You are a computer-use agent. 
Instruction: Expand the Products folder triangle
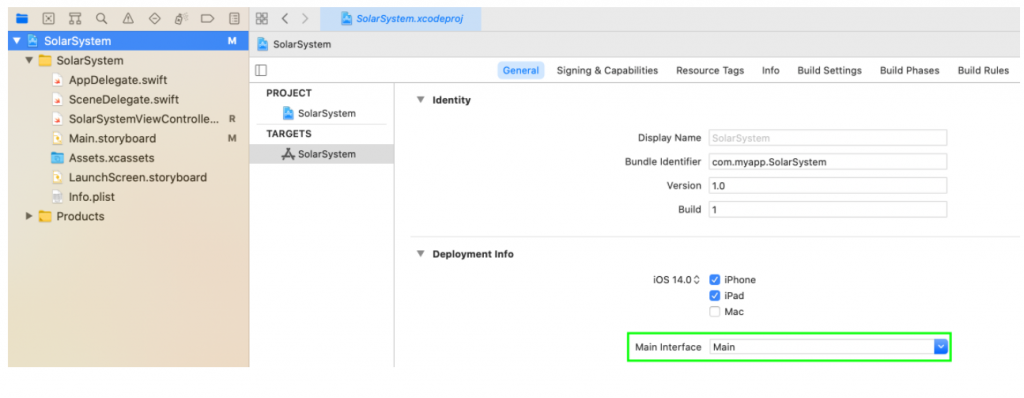click(x=29, y=216)
